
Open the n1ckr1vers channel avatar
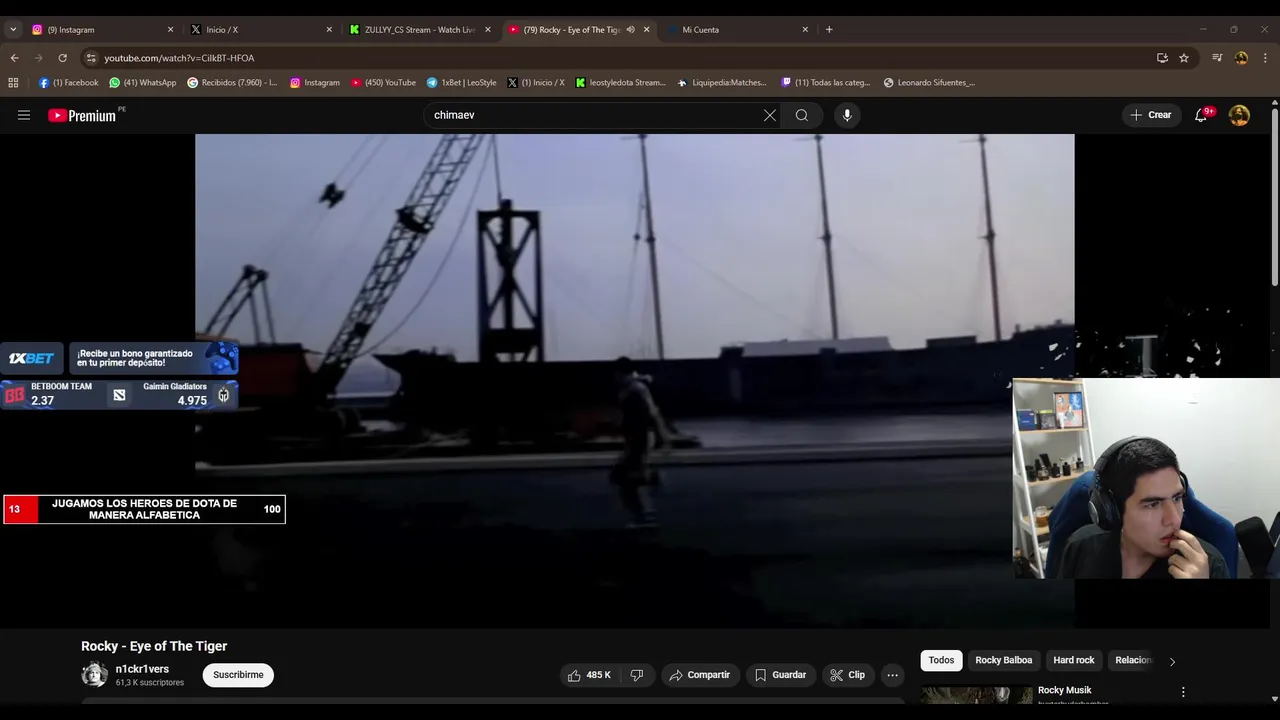click(94, 675)
